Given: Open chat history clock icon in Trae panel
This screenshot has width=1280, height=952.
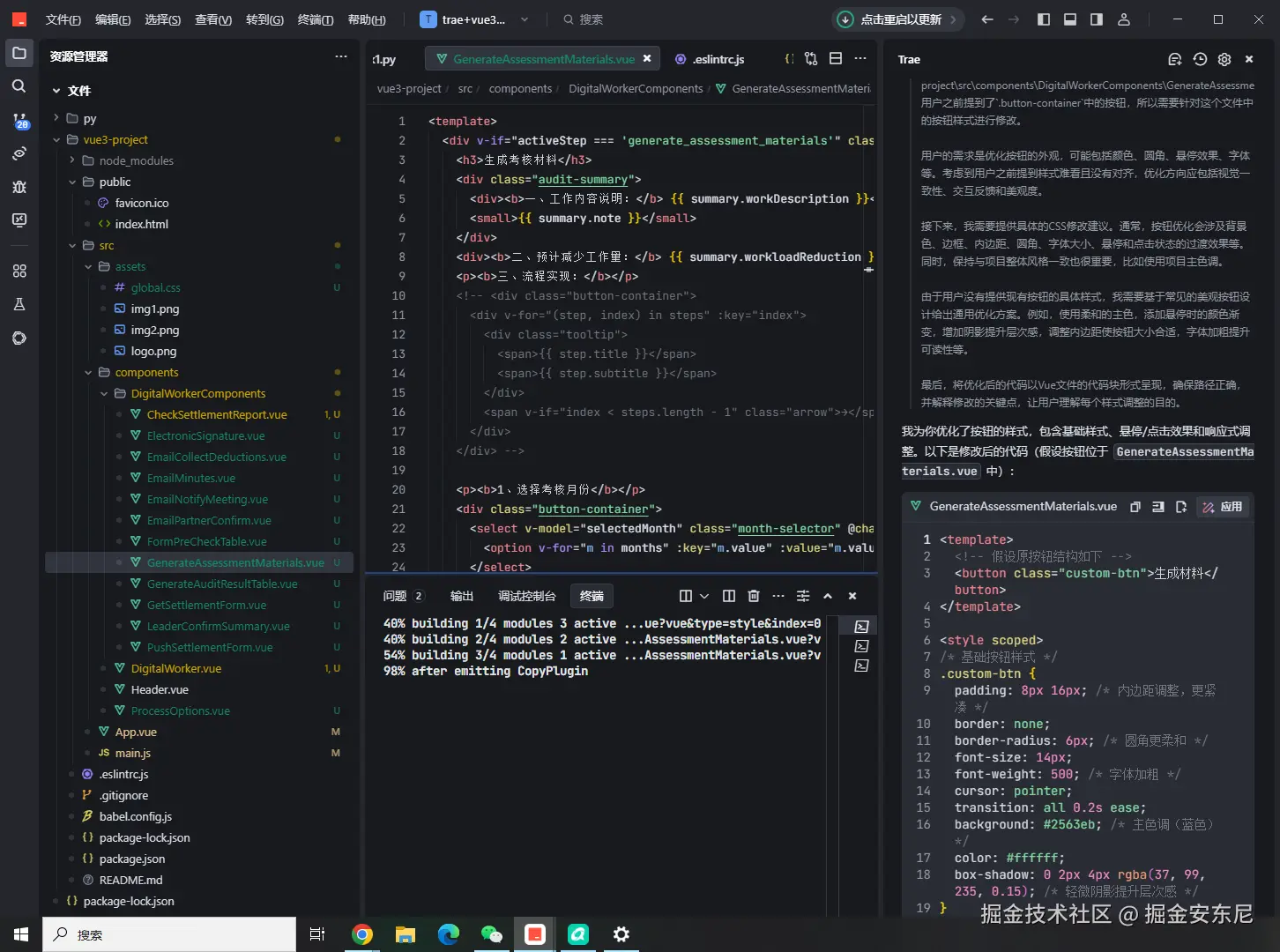Looking at the screenshot, I should tap(1200, 59).
